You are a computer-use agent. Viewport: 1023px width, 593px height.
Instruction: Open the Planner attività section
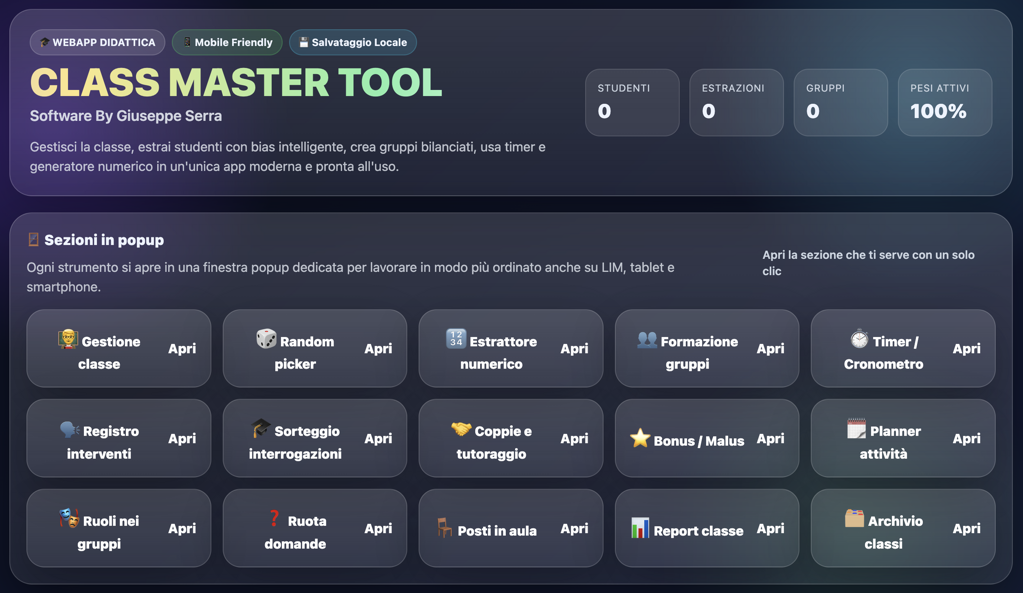[x=903, y=438]
